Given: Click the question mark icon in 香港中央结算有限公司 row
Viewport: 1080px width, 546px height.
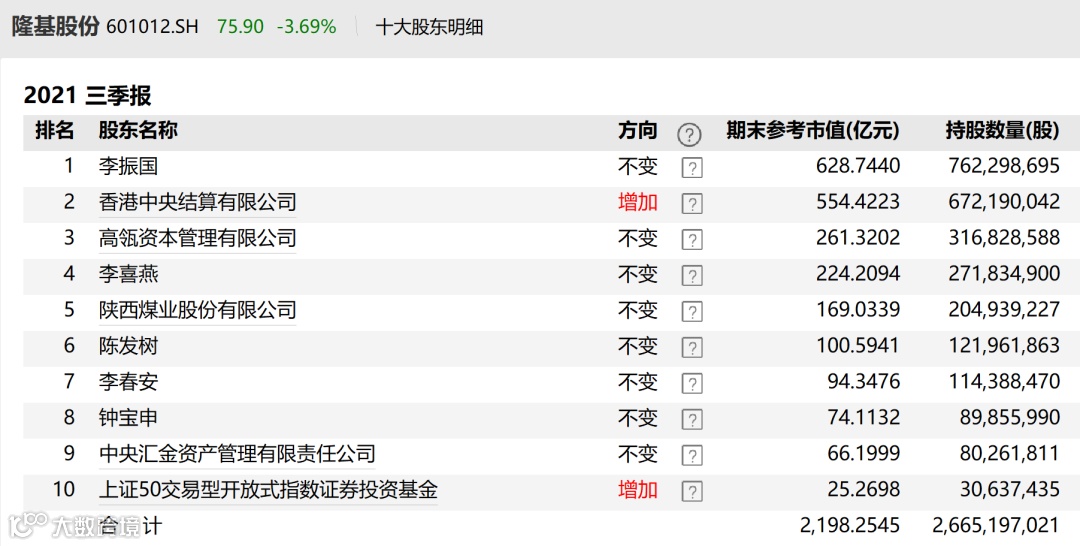Looking at the screenshot, I should click(x=692, y=203).
